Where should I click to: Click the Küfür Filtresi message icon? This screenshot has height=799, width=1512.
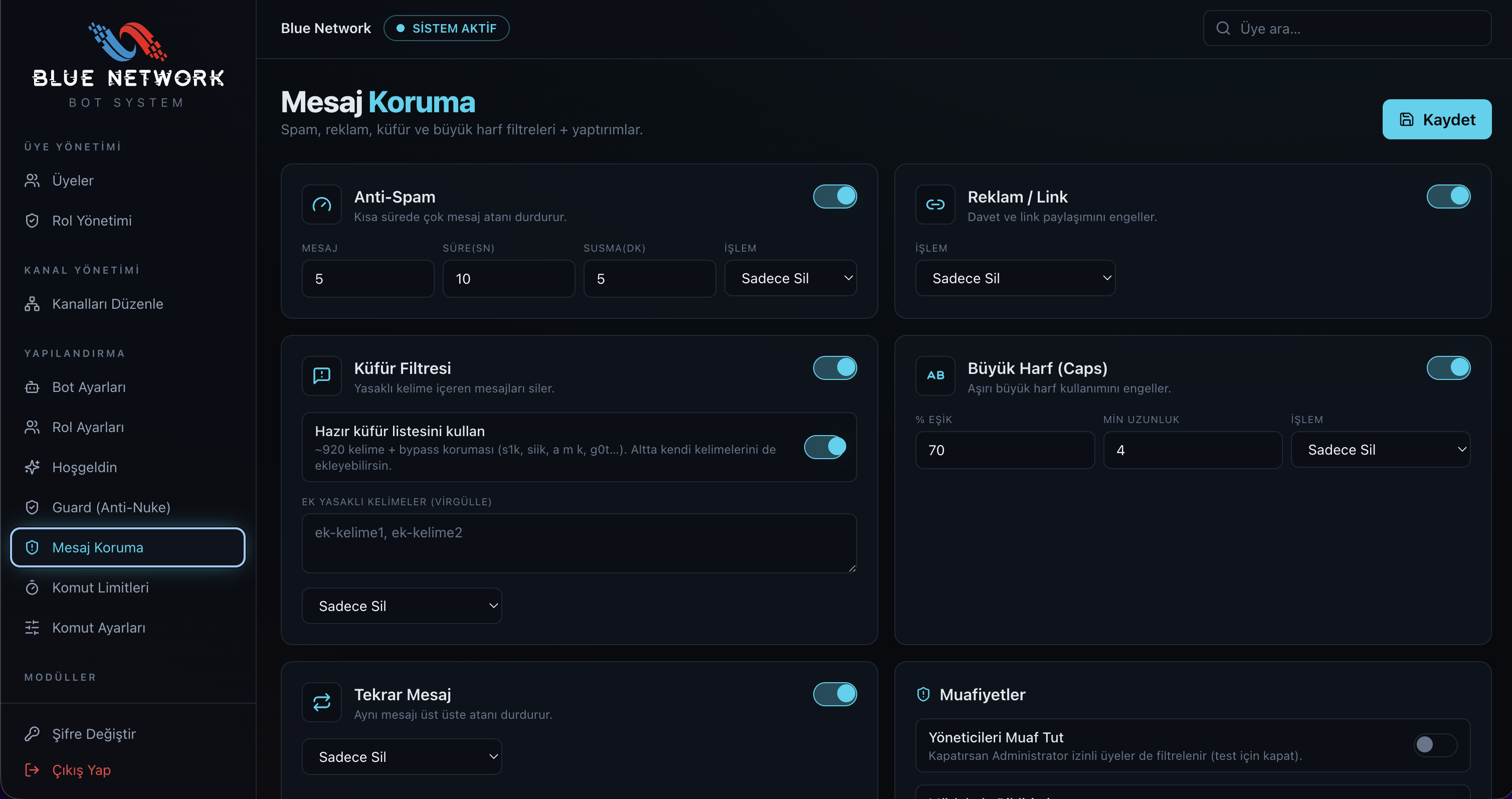pyautogui.click(x=322, y=376)
